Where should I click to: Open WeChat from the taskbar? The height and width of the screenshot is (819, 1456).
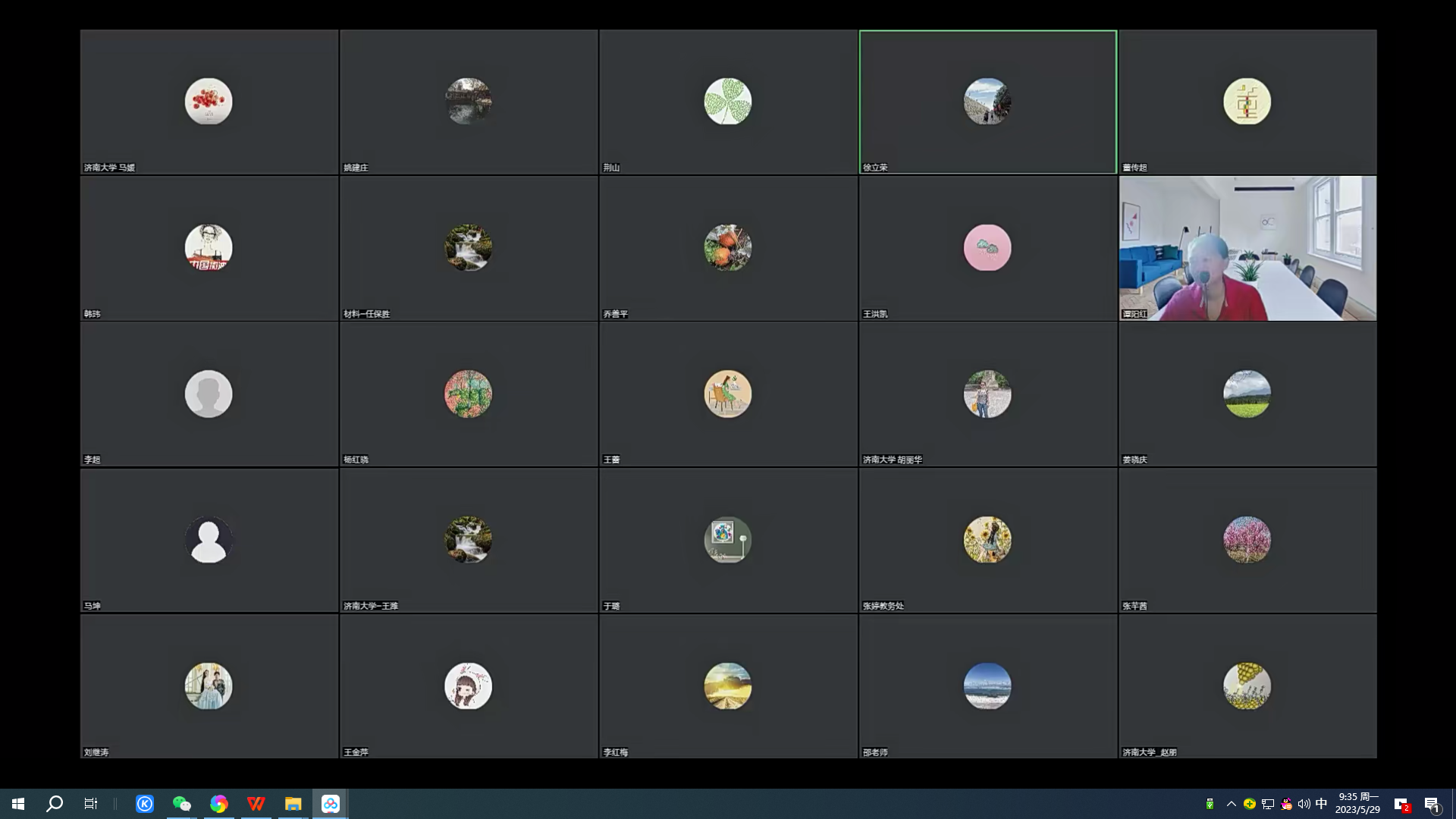pos(181,804)
